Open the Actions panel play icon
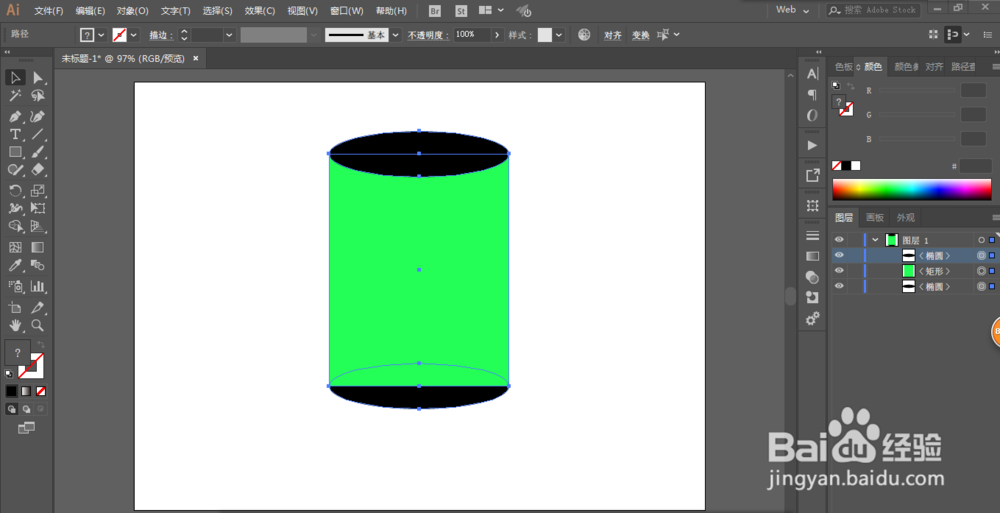This screenshot has width=1000, height=513. [812, 145]
